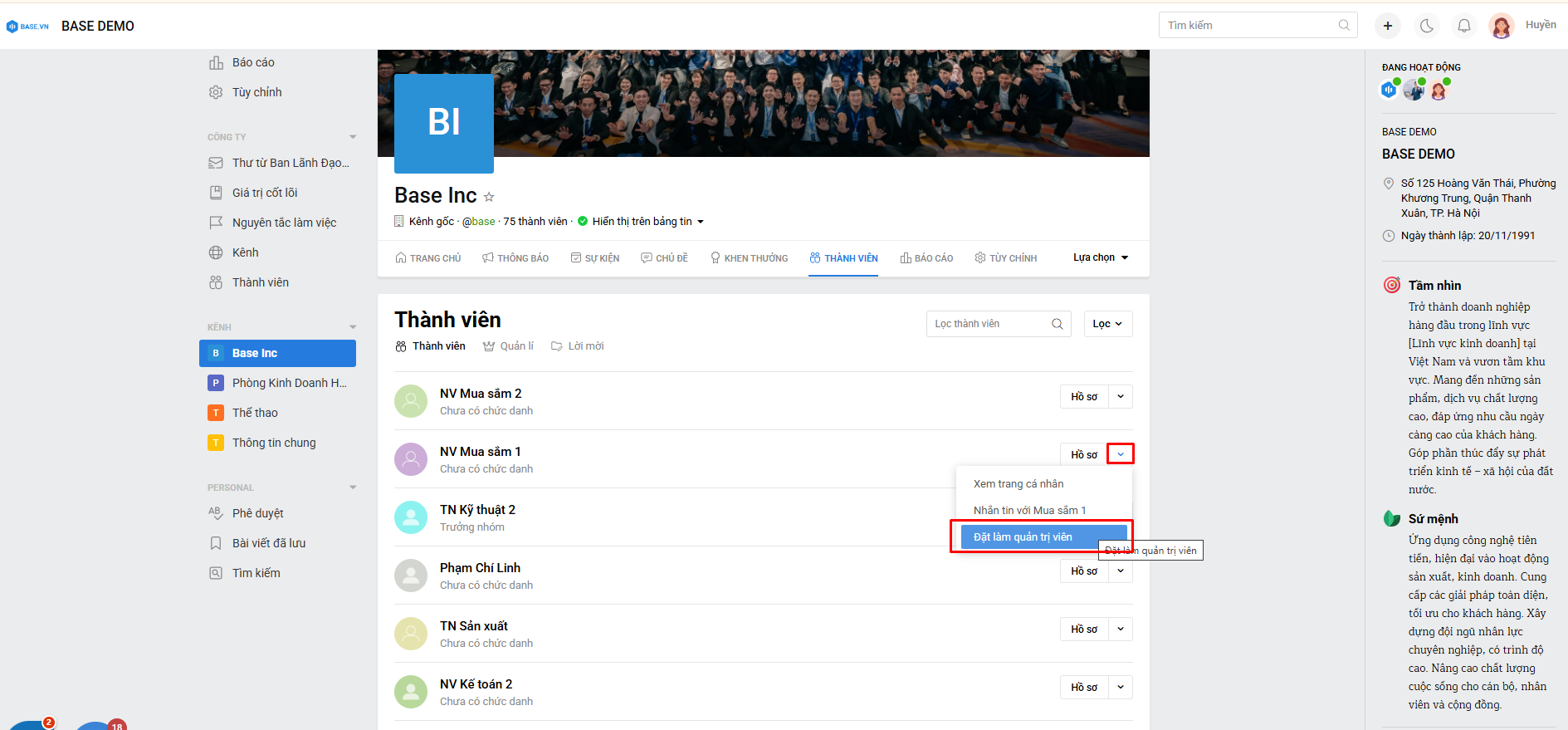This screenshot has height=730, width=1568.
Task: Open Hồ sơ for NV Mua sắm 2
Action: click(x=1084, y=396)
